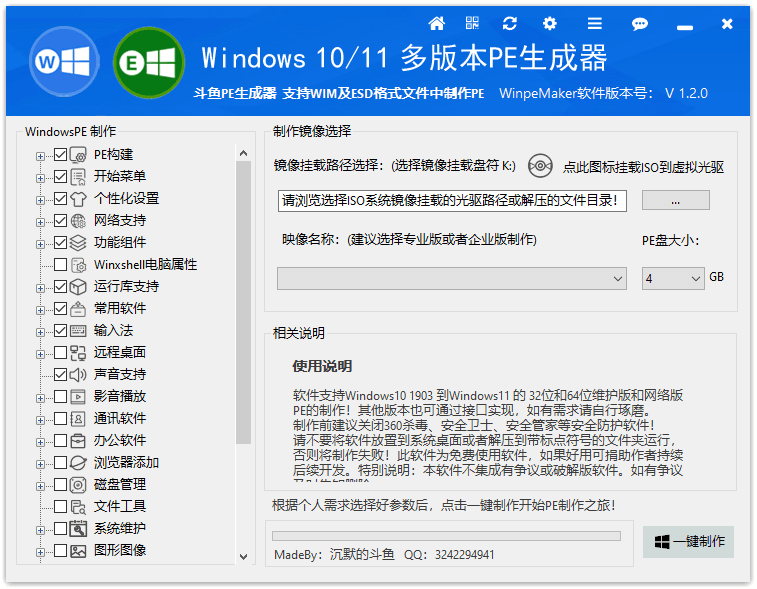The width and height of the screenshot is (757, 589).
Task: Open settings gear icon
Action: pyautogui.click(x=549, y=23)
